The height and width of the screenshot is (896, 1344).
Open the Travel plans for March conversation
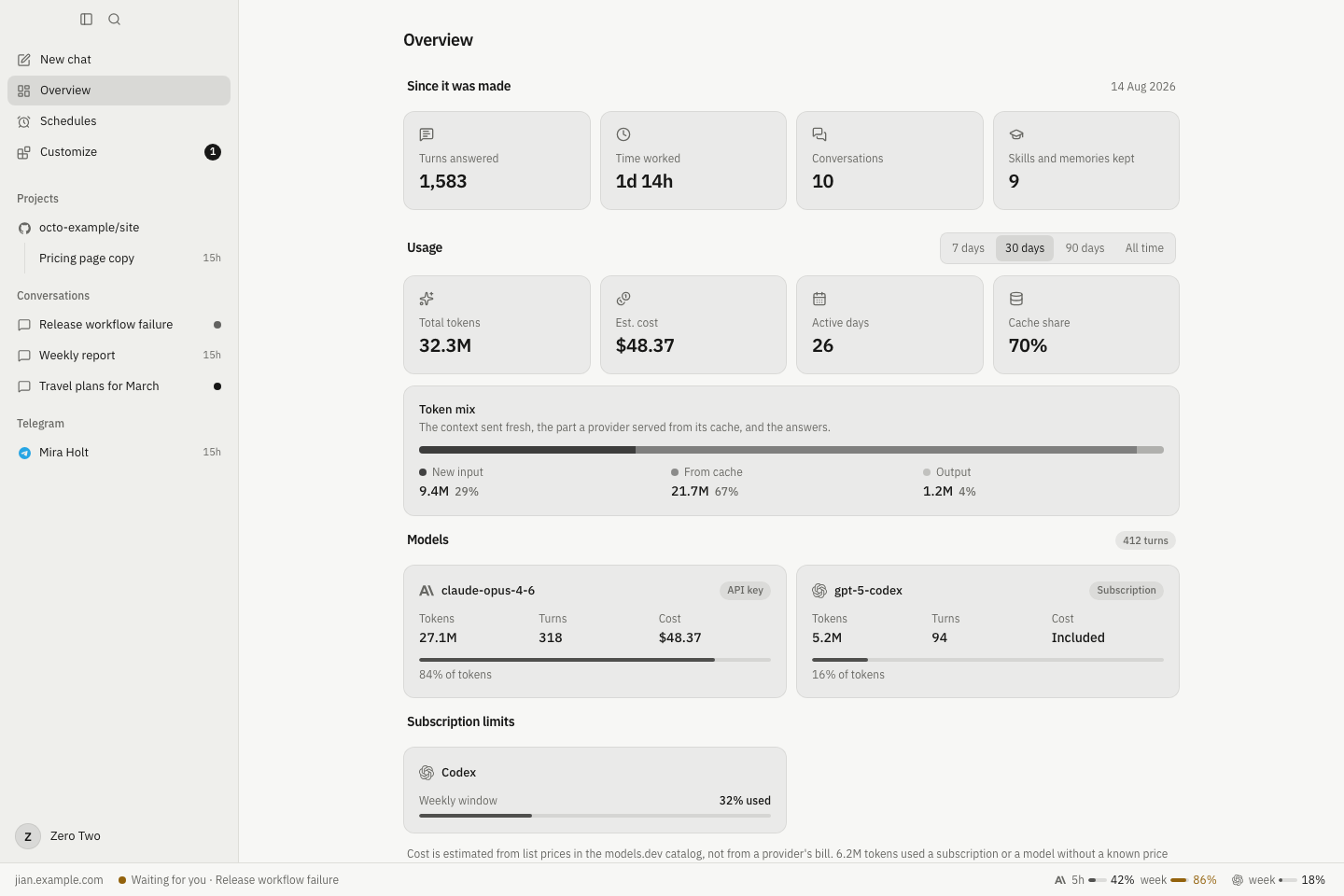coord(119,386)
